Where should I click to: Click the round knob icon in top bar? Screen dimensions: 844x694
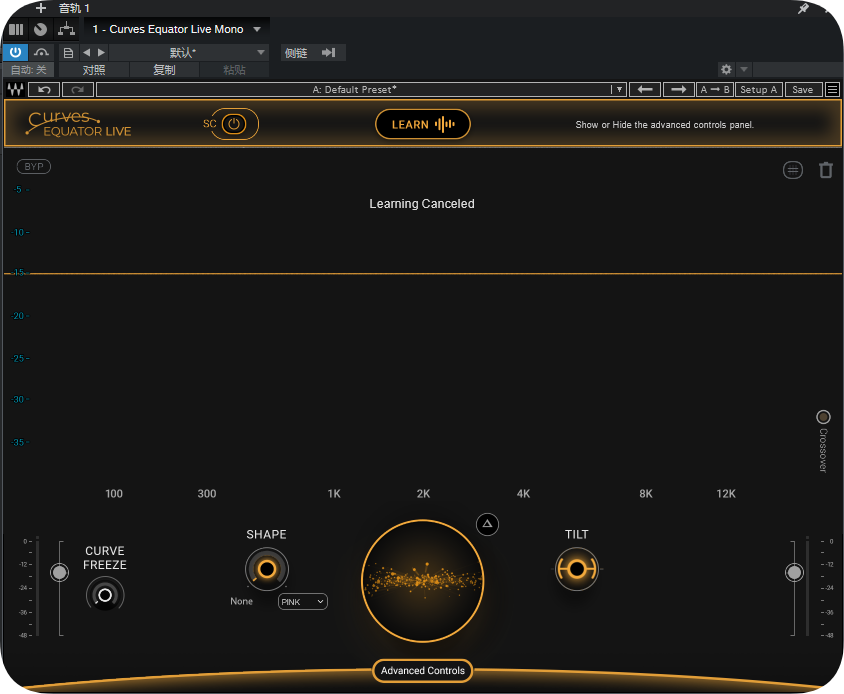pos(40,29)
